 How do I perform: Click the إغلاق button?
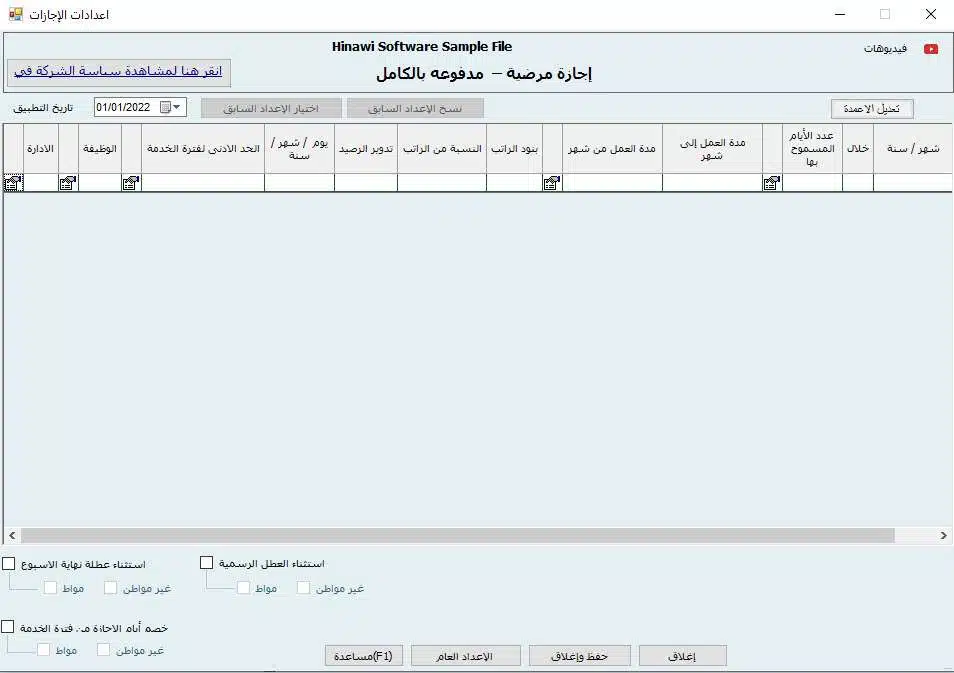(x=682, y=656)
